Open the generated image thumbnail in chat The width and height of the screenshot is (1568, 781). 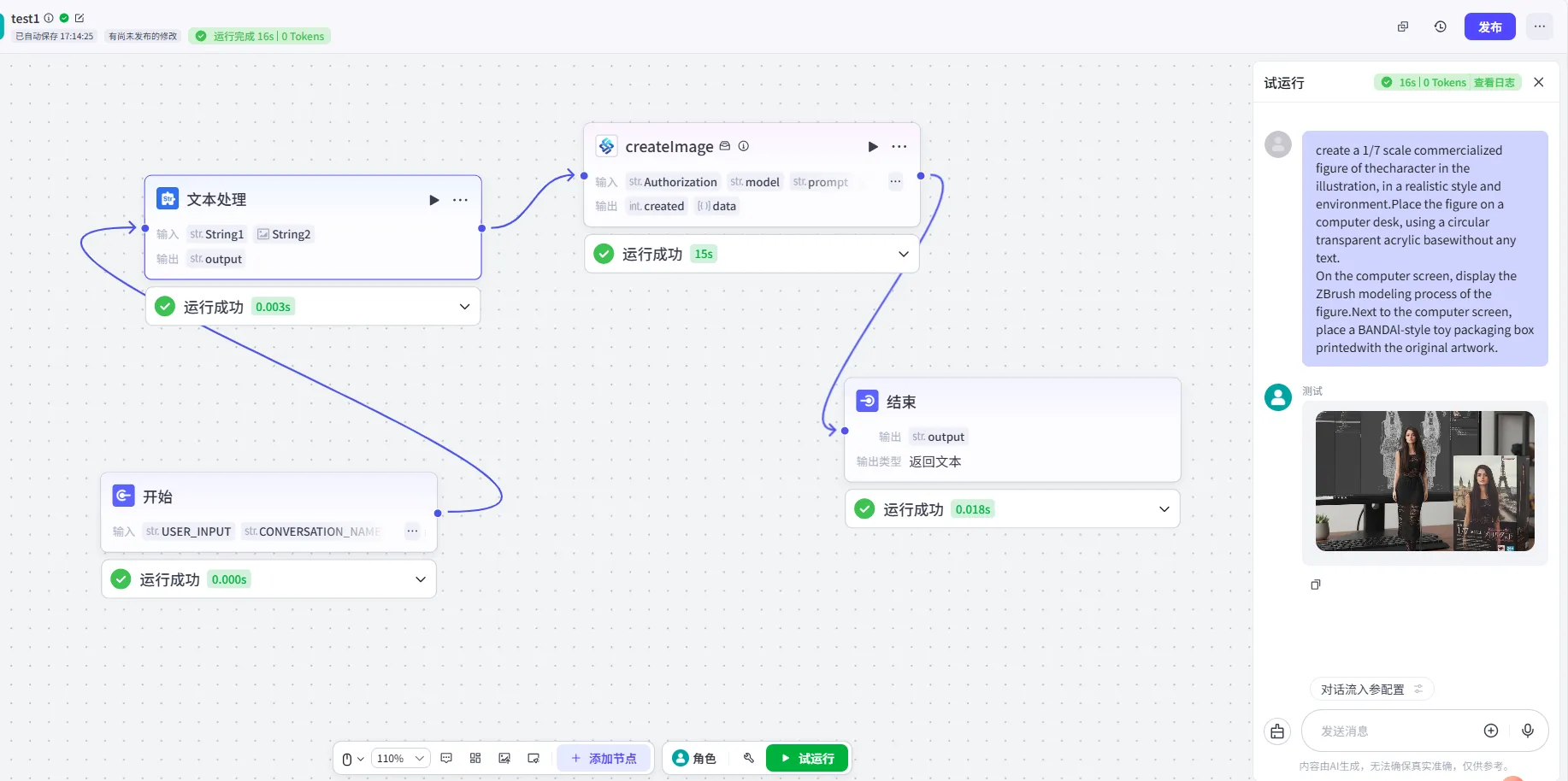(x=1425, y=481)
